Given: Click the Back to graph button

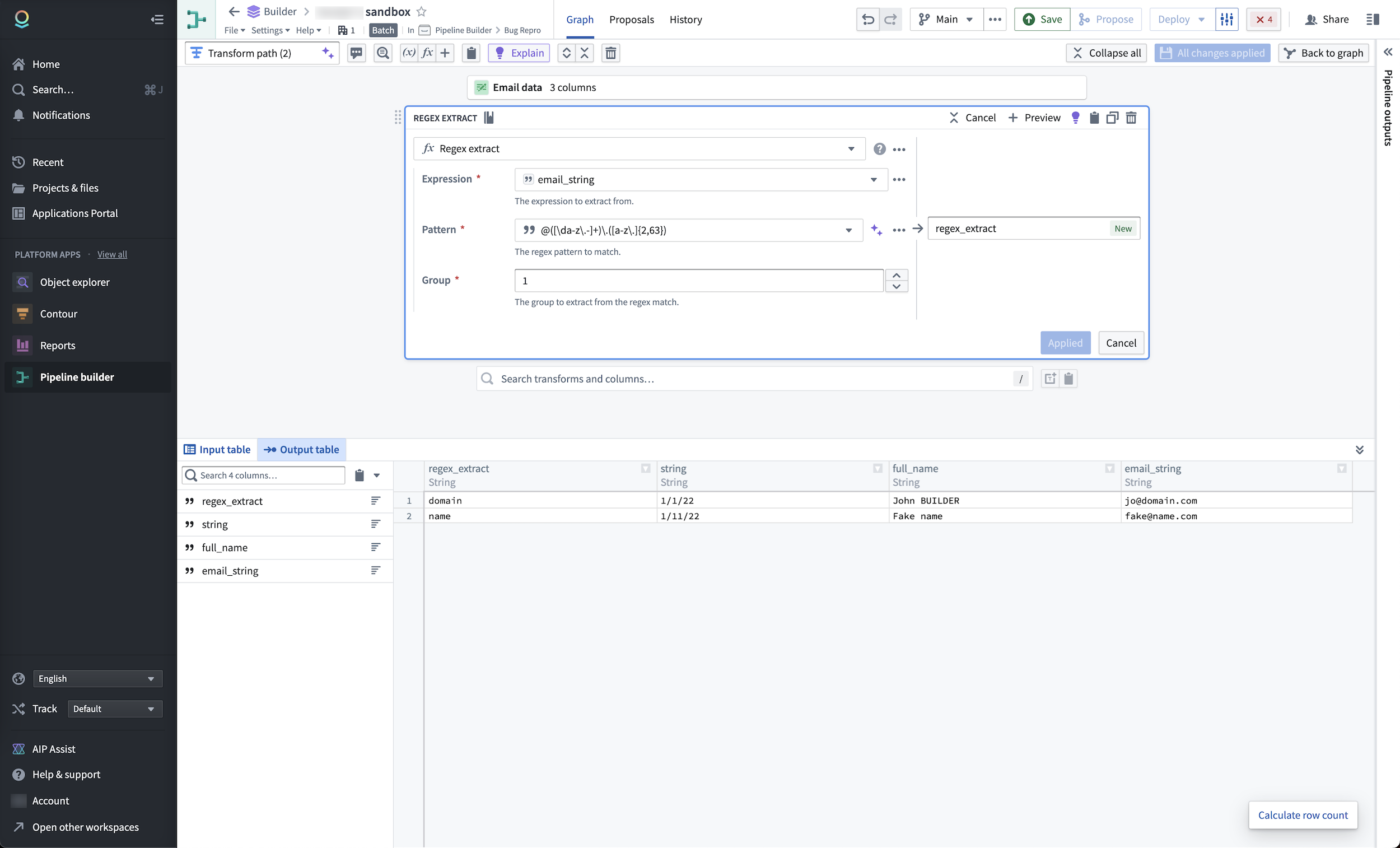Looking at the screenshot, I should [1324, 53].
